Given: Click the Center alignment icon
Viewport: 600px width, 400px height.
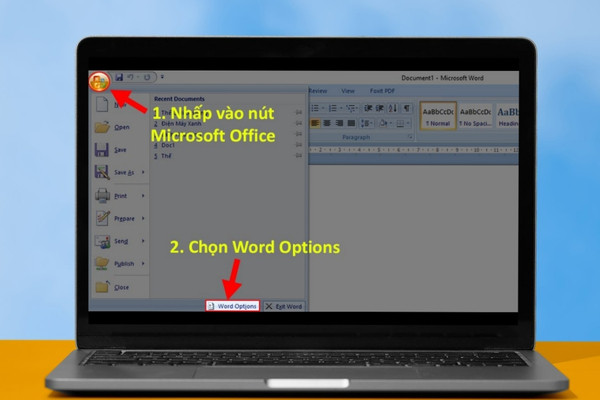Looking at the screenshot, I should (327, 123).
